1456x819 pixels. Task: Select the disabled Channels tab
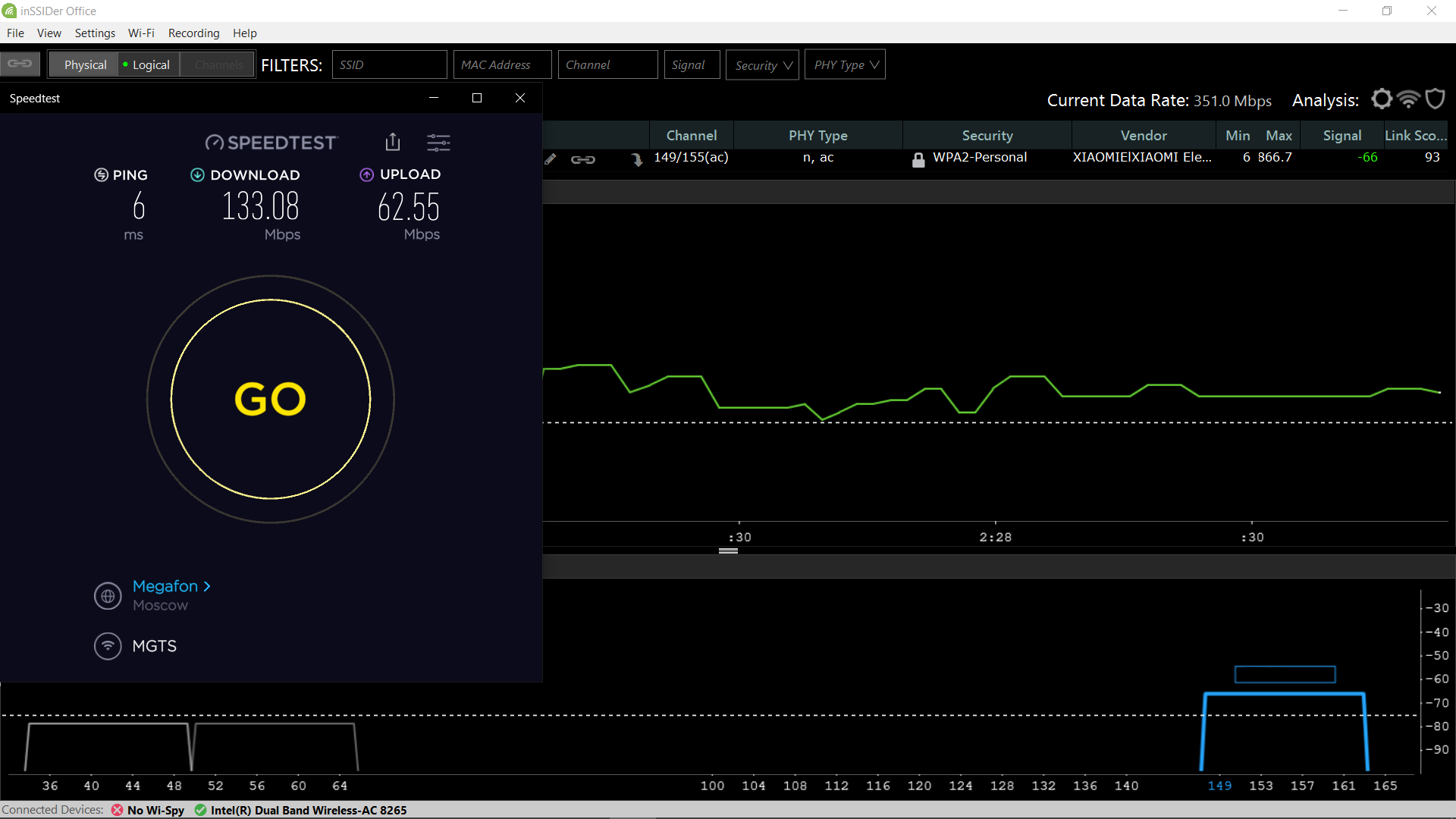point(218,65)
